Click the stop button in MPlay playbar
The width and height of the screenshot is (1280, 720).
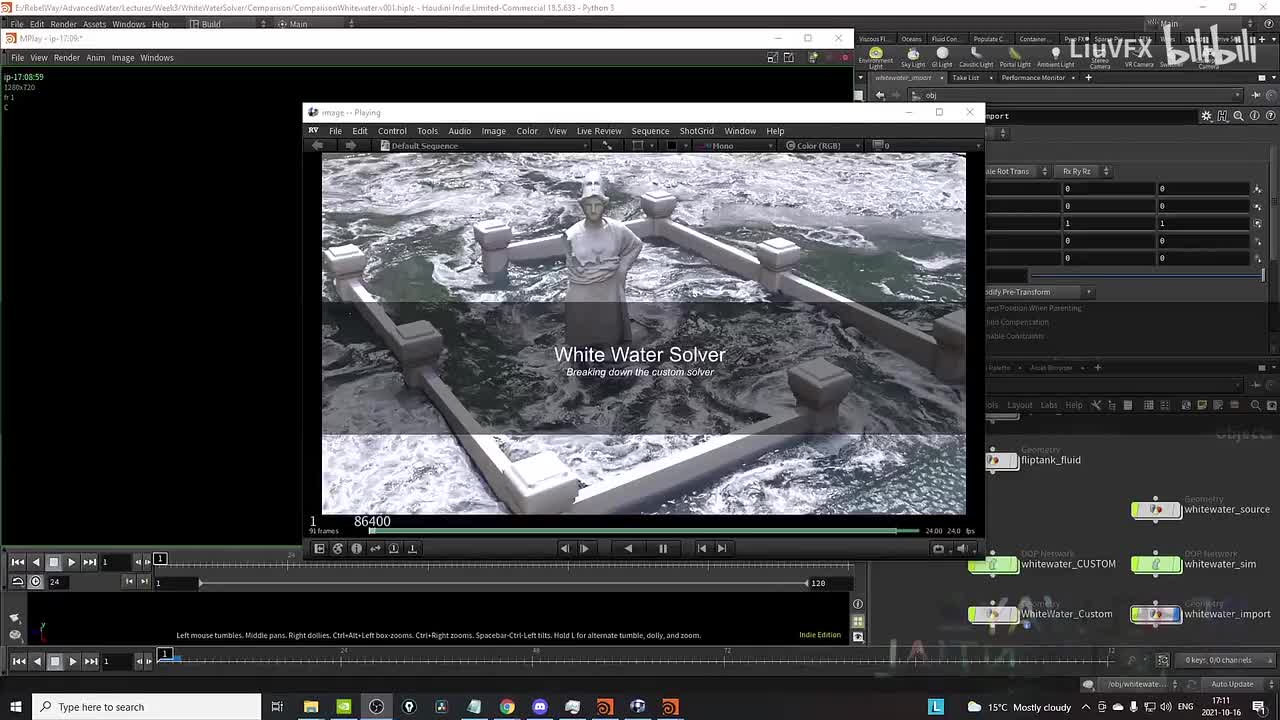click(54, 562)
